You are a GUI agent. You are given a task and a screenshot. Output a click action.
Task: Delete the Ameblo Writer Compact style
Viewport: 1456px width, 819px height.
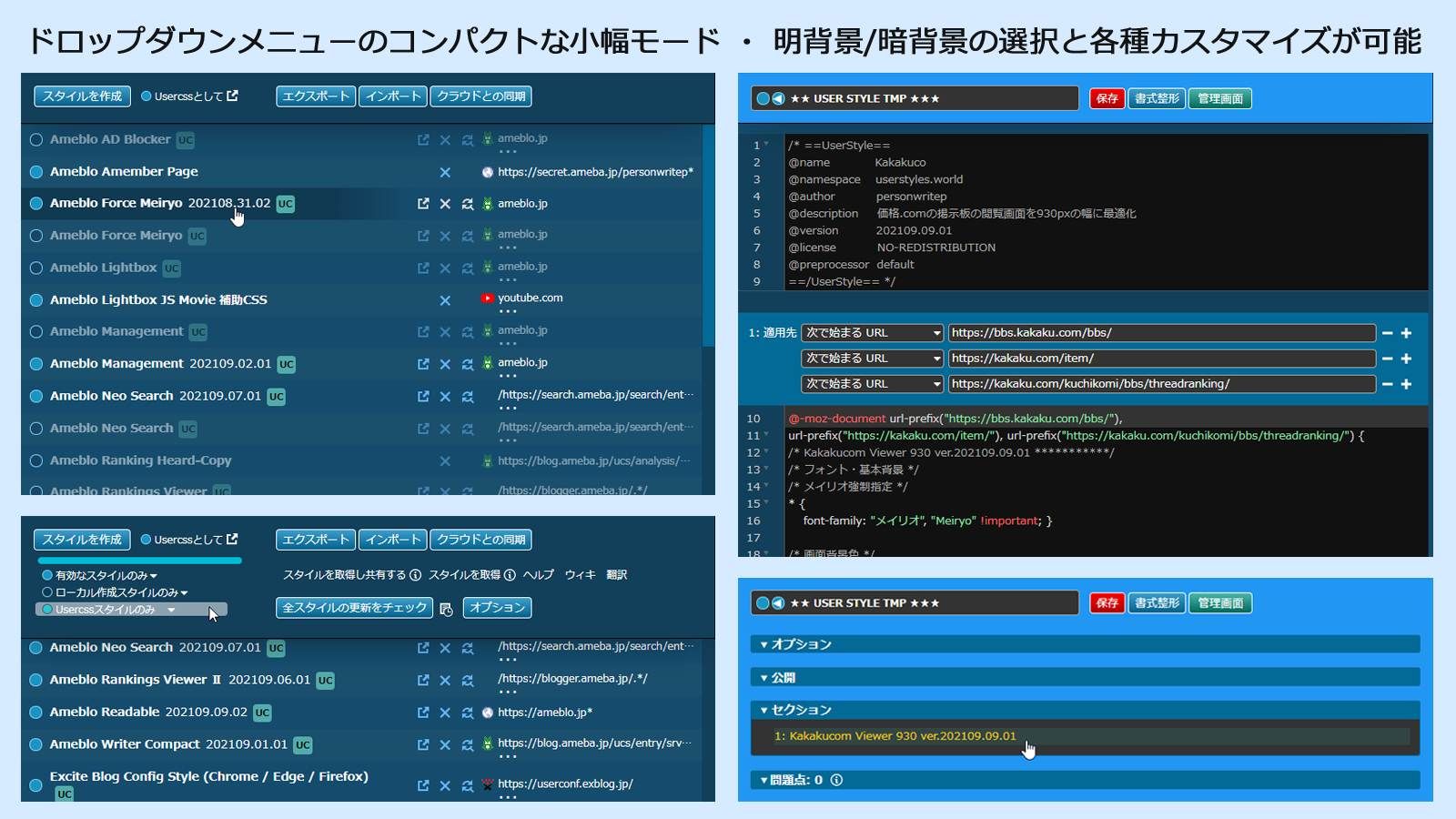[445, 744]
